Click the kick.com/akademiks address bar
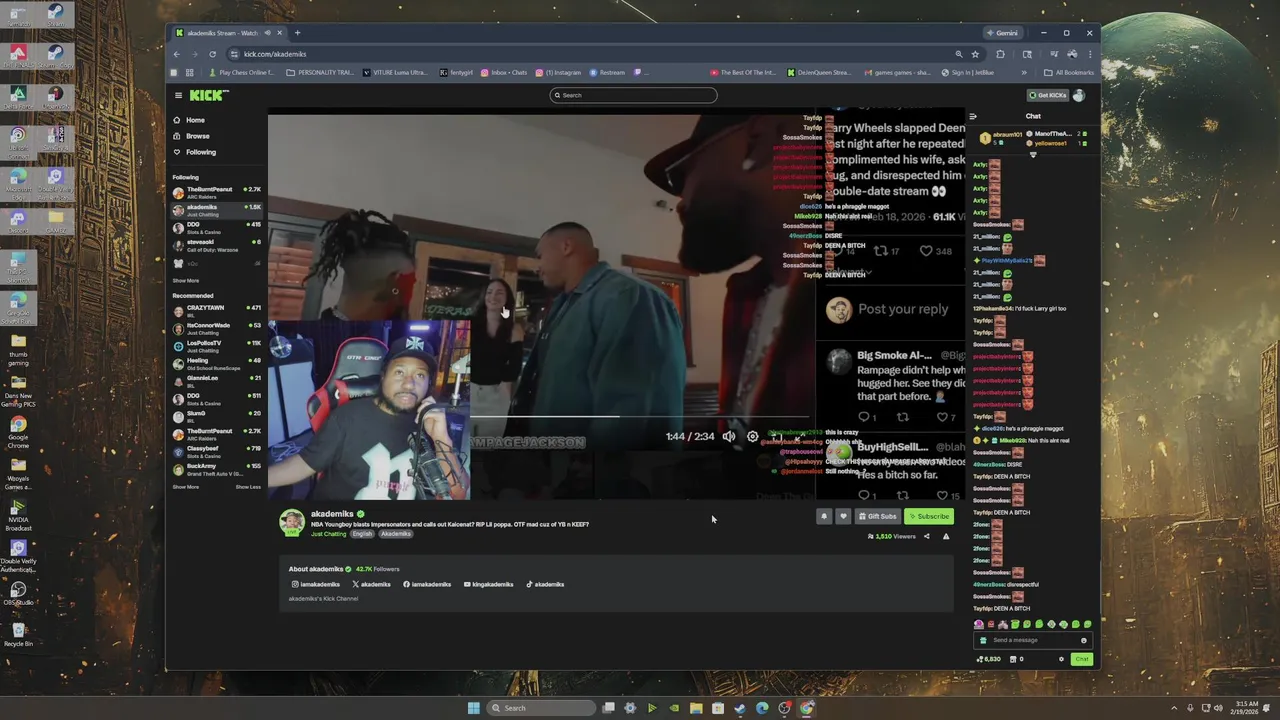The image size is (1280, 720). click(590, 54)
